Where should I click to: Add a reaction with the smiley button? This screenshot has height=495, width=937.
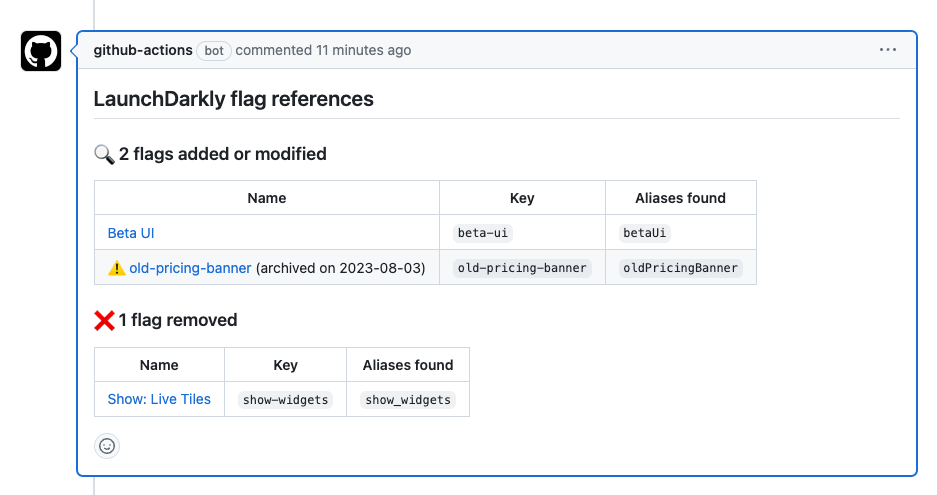pos(107,446)
